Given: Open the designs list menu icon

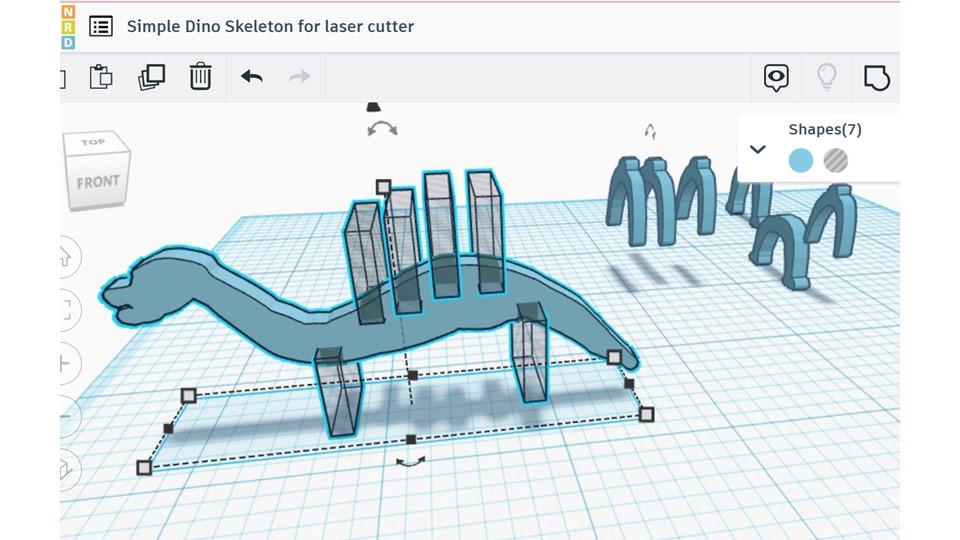Looking at the screenshot, I should (x=100, y=26).
